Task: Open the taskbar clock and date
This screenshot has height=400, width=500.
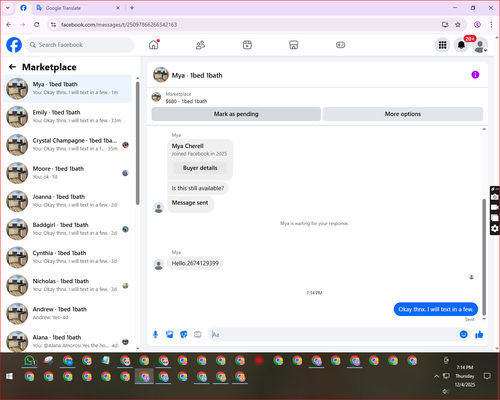Action: 465,376
